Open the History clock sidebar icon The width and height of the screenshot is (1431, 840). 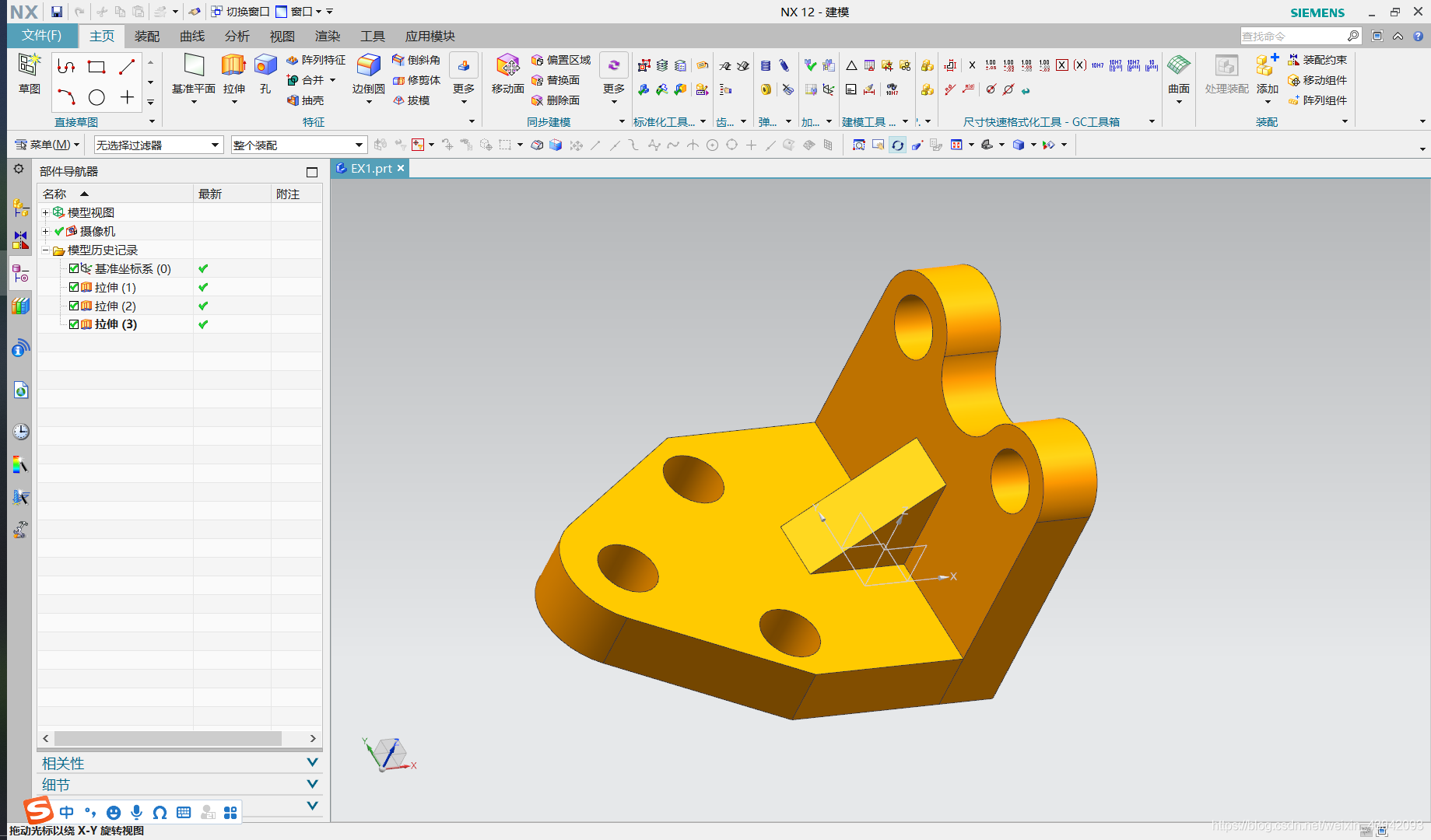tap(21, 432)
